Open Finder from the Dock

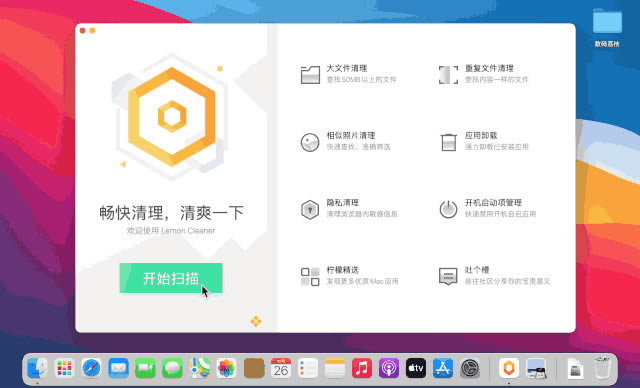click(37, 368)
